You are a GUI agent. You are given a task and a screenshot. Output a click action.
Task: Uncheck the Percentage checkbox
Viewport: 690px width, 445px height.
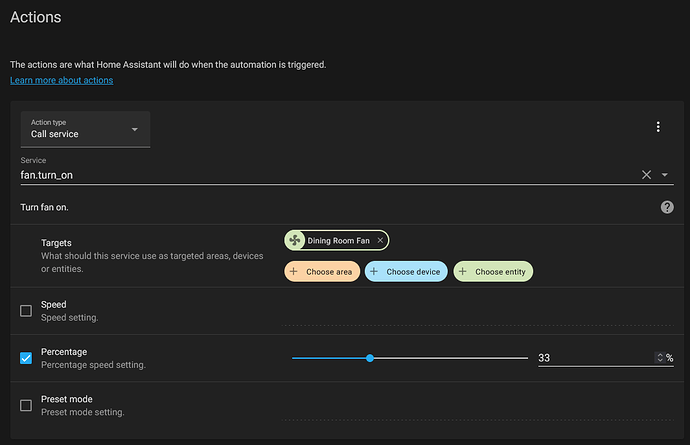(x=26, y=358)
